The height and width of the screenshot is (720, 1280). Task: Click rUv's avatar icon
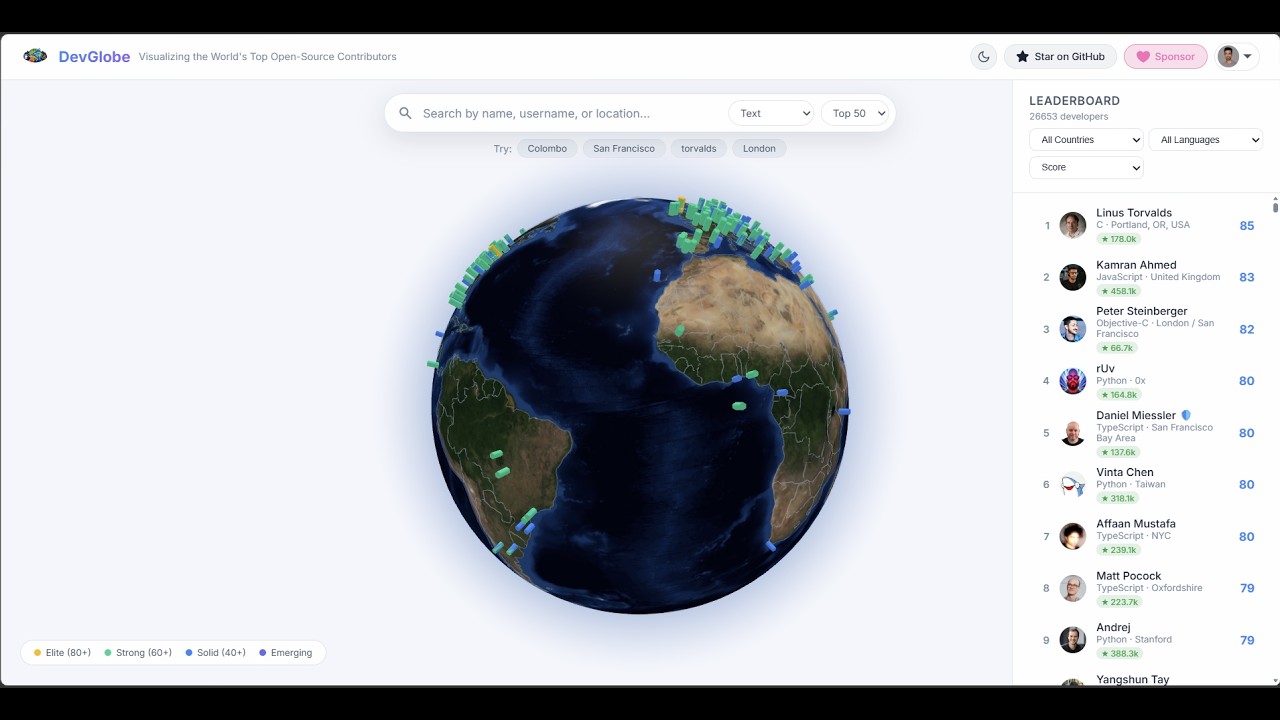pyautogui.click(x=1073, y=381)
